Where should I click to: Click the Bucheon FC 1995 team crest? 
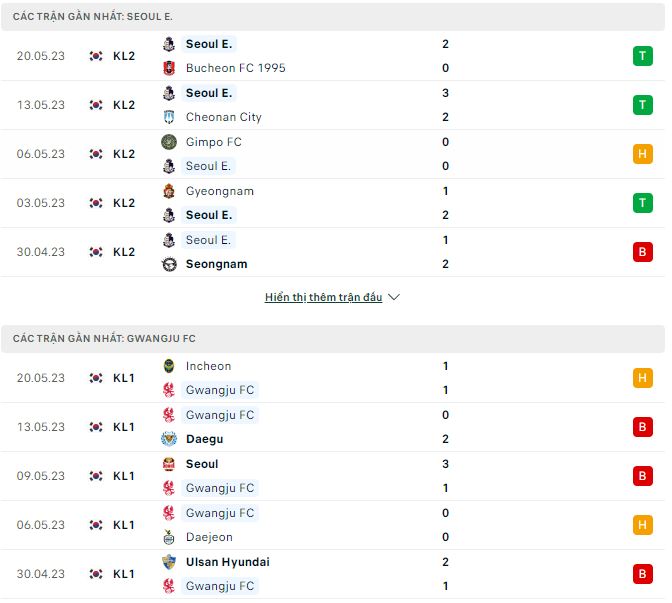pos(169,68)
